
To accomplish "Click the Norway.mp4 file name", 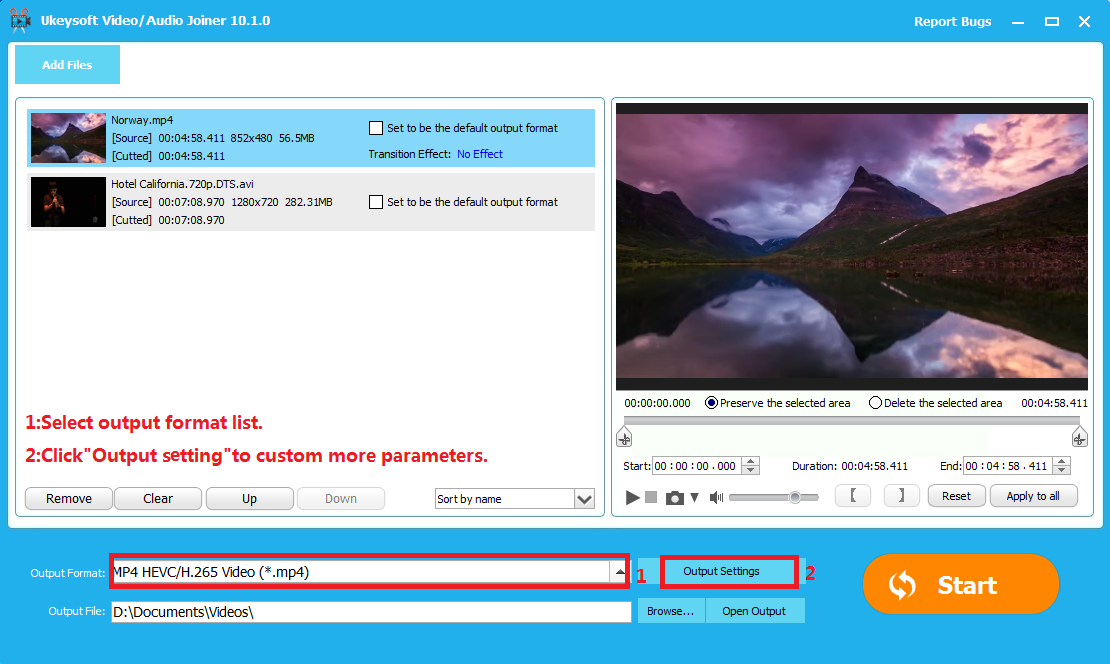I will (x=142, y=120).
